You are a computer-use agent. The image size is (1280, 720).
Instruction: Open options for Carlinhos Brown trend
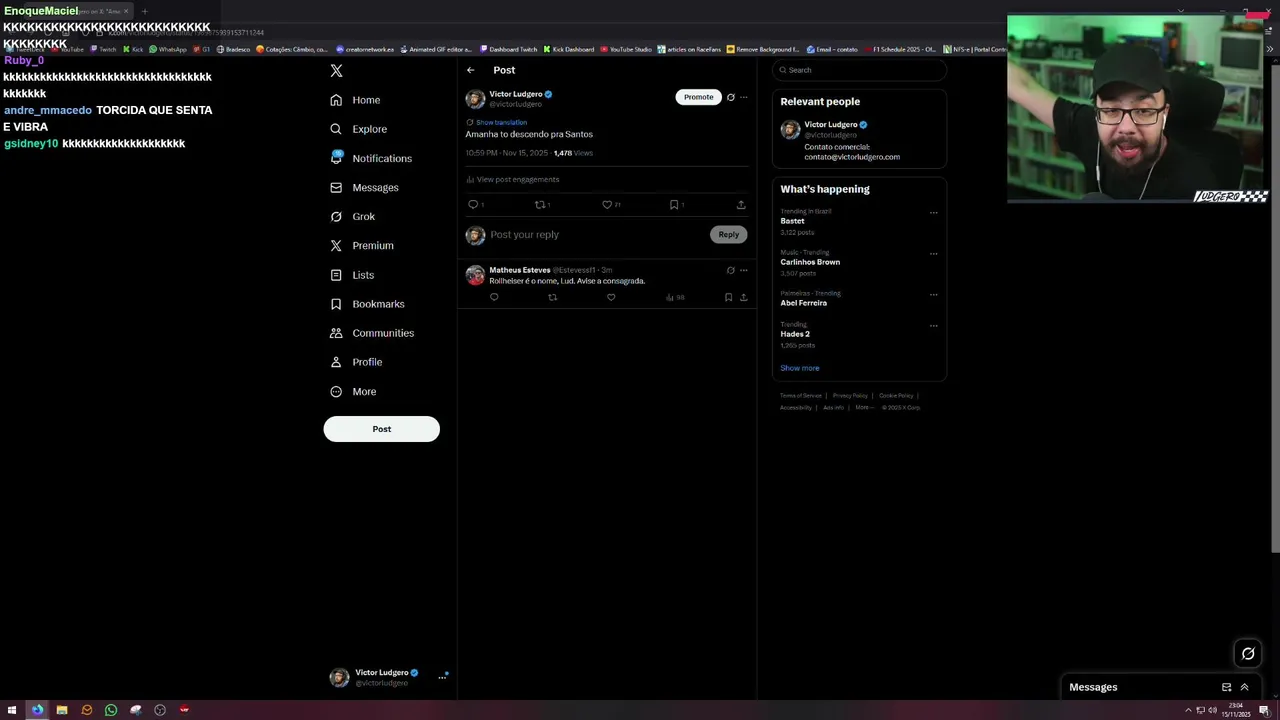[x=933, y=254]
